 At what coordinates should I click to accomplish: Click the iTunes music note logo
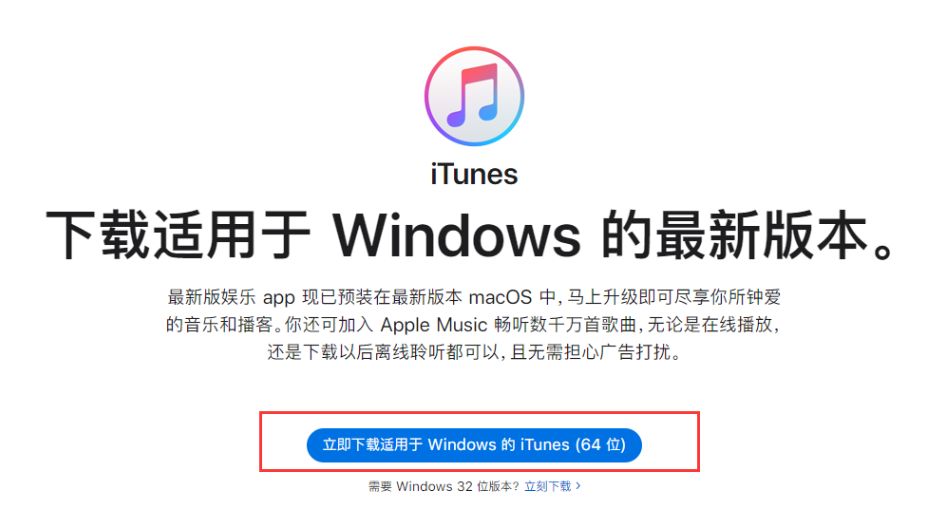tap(474, 96)
